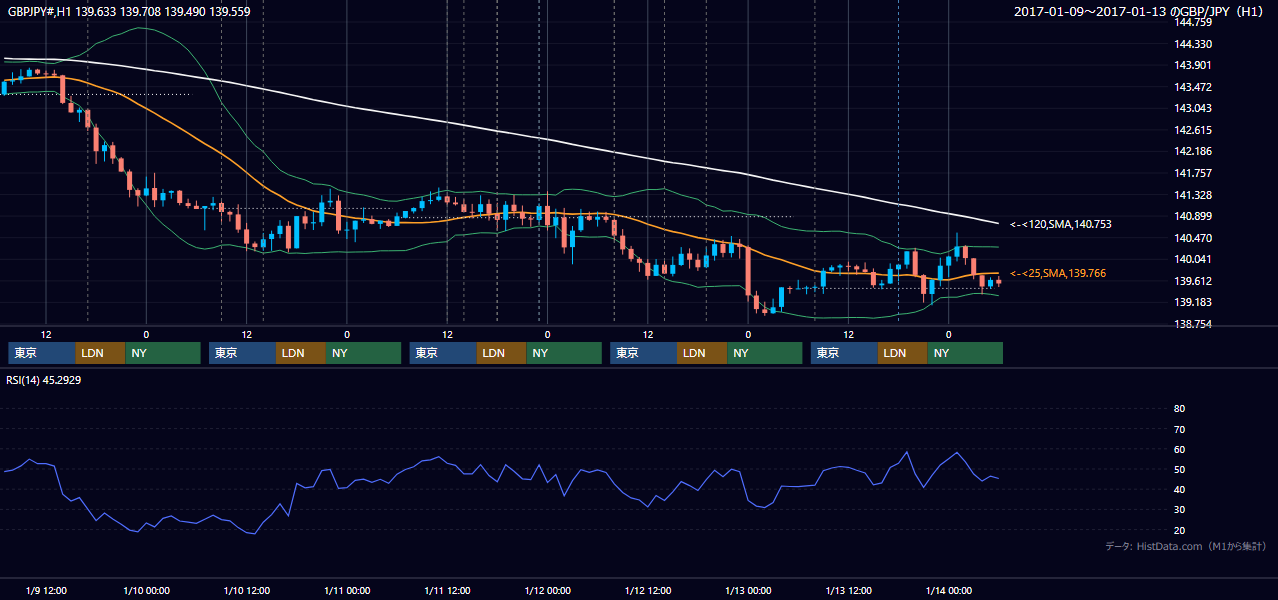This screenshot has width=1278, height=600.
Task: Click price axis label 139.183
Action: [1193, 302]
